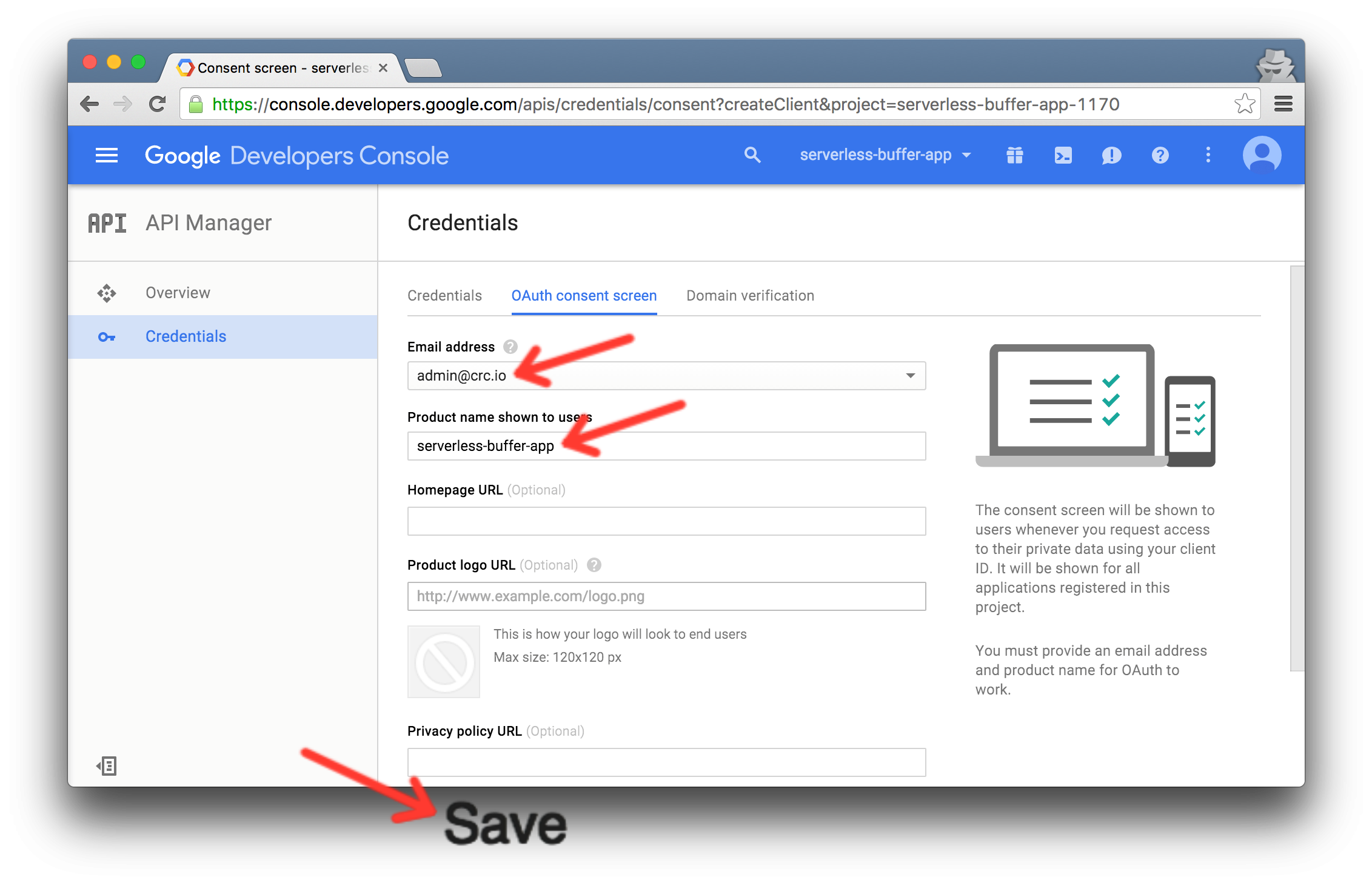
Task: Switch to the Credentials tab
Action: point(444,296)
